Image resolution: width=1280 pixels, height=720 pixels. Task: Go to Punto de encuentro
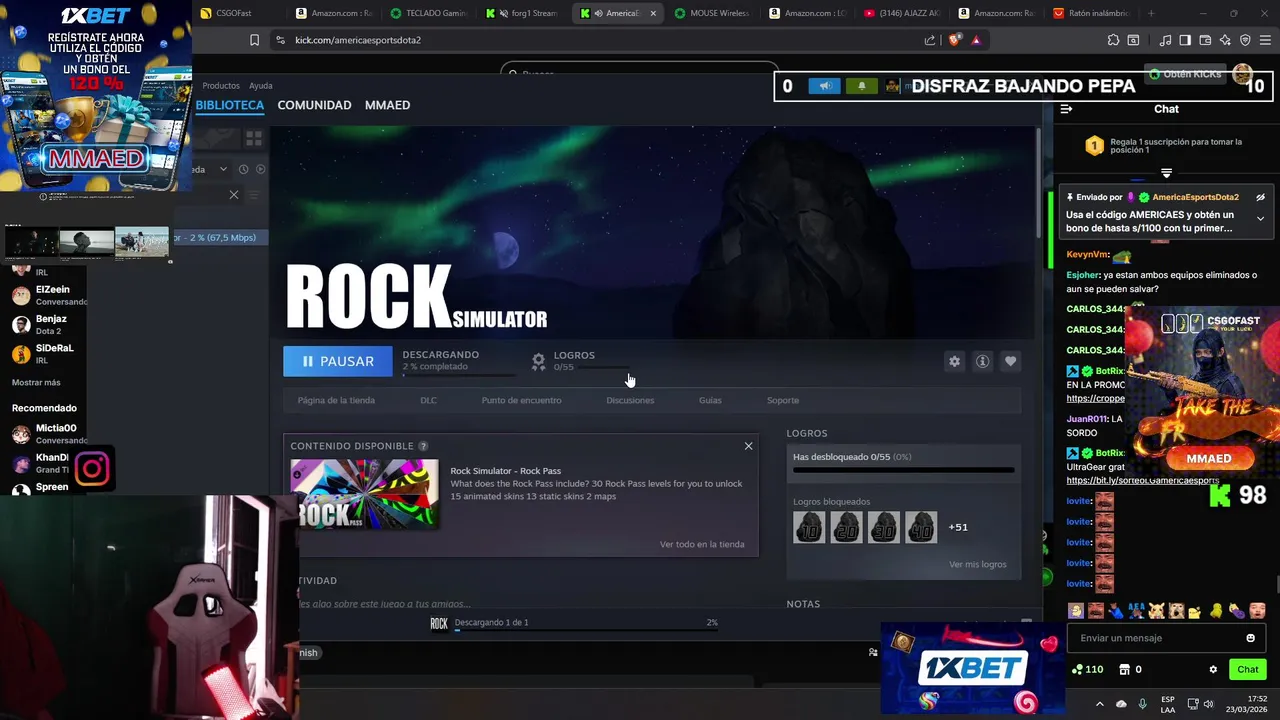pyautogui.click(x=521, y=400)
